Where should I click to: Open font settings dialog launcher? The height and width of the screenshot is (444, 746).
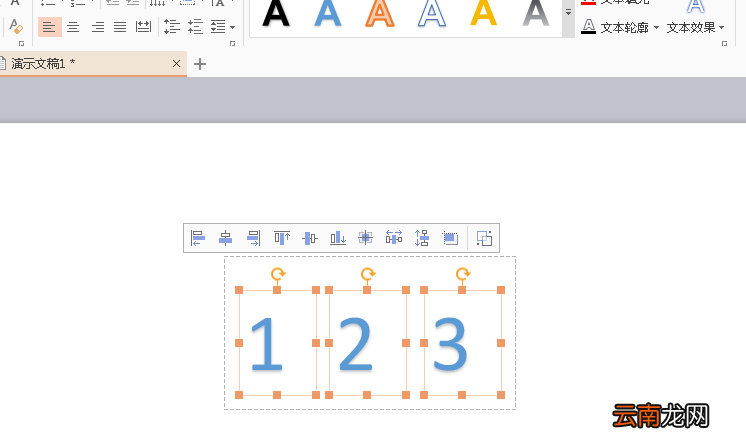(x=21, y=44)
